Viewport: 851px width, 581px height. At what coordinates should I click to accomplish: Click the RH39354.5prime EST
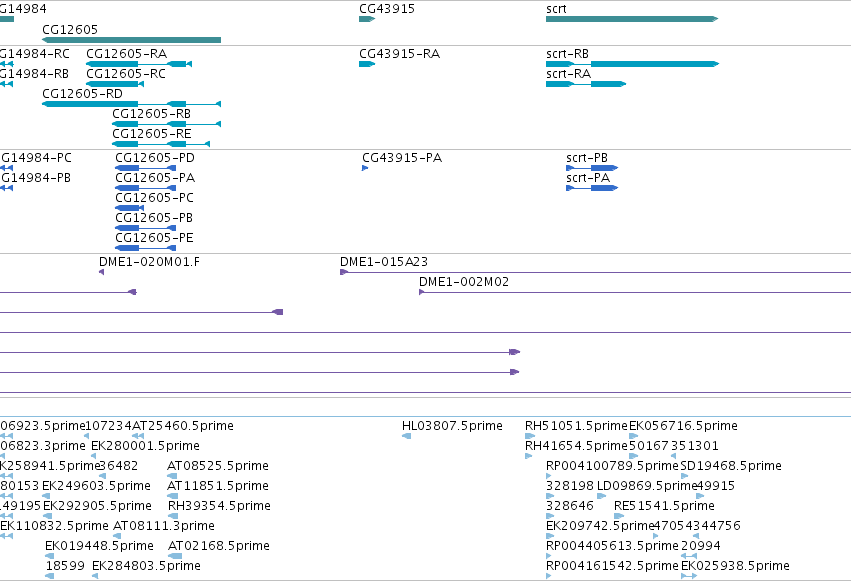click(x=173, y=516)
